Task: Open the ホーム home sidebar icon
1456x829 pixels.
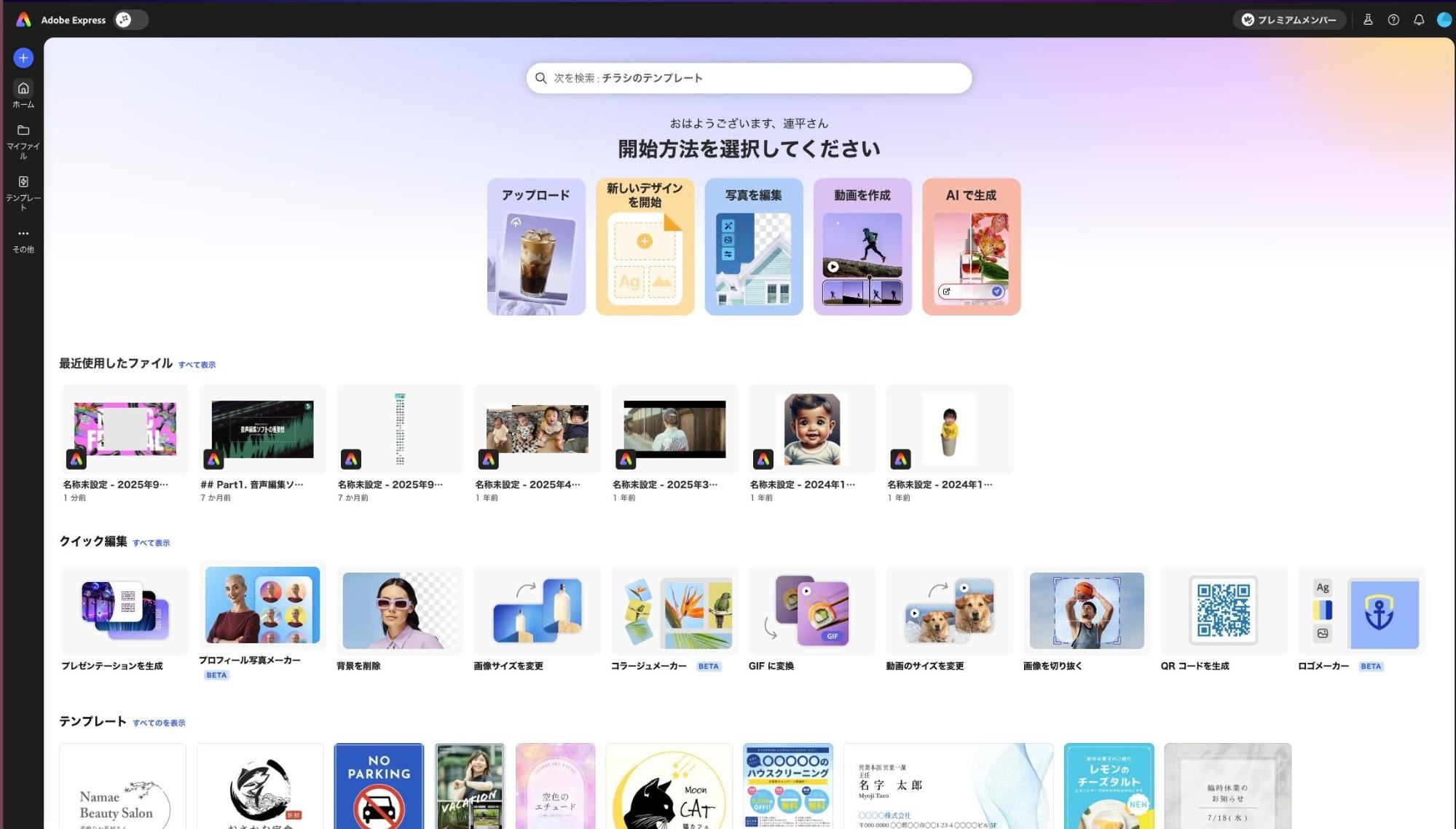Action: (23, 94)
